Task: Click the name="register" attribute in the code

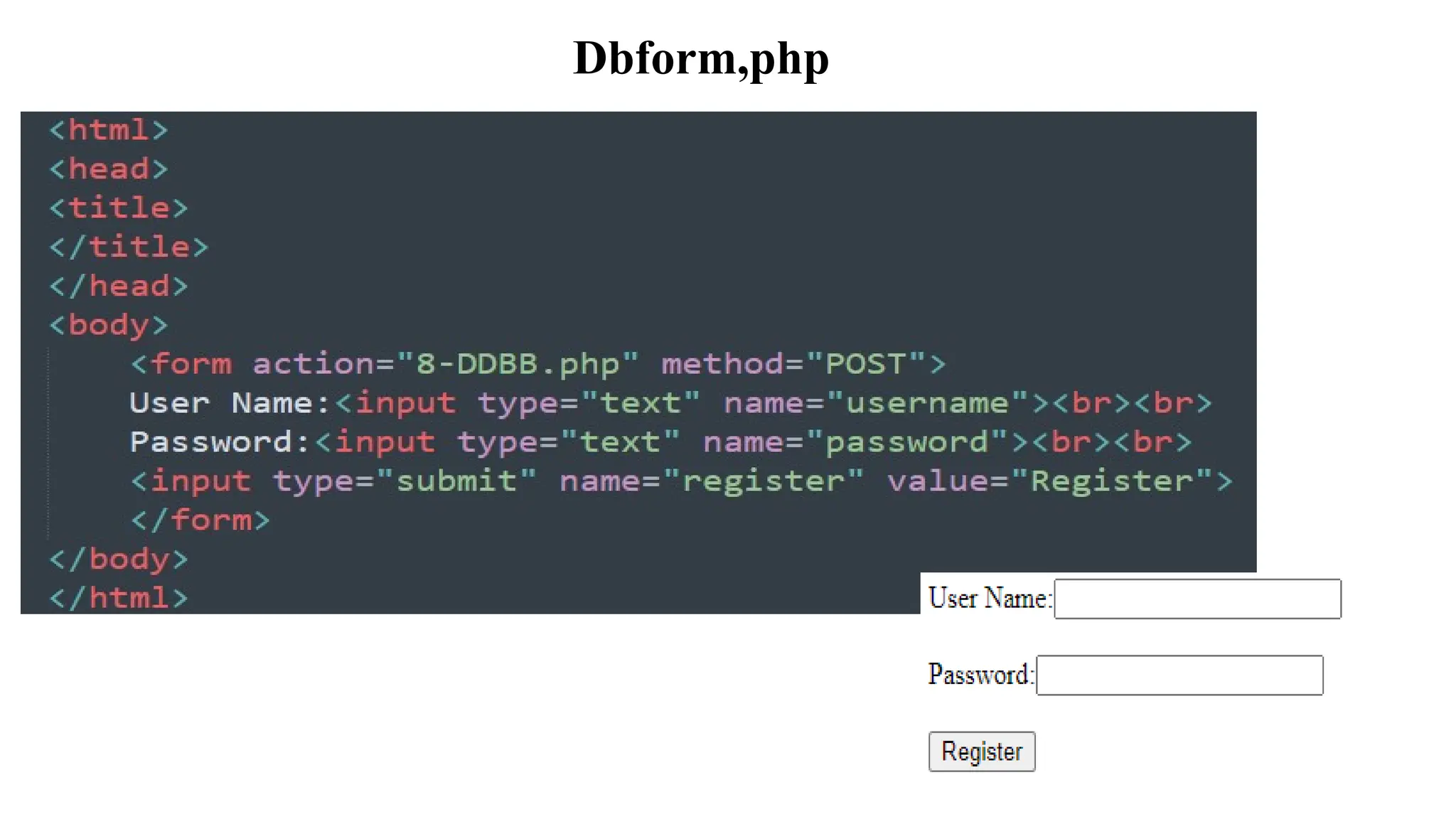Action: (x=712, y=481)
